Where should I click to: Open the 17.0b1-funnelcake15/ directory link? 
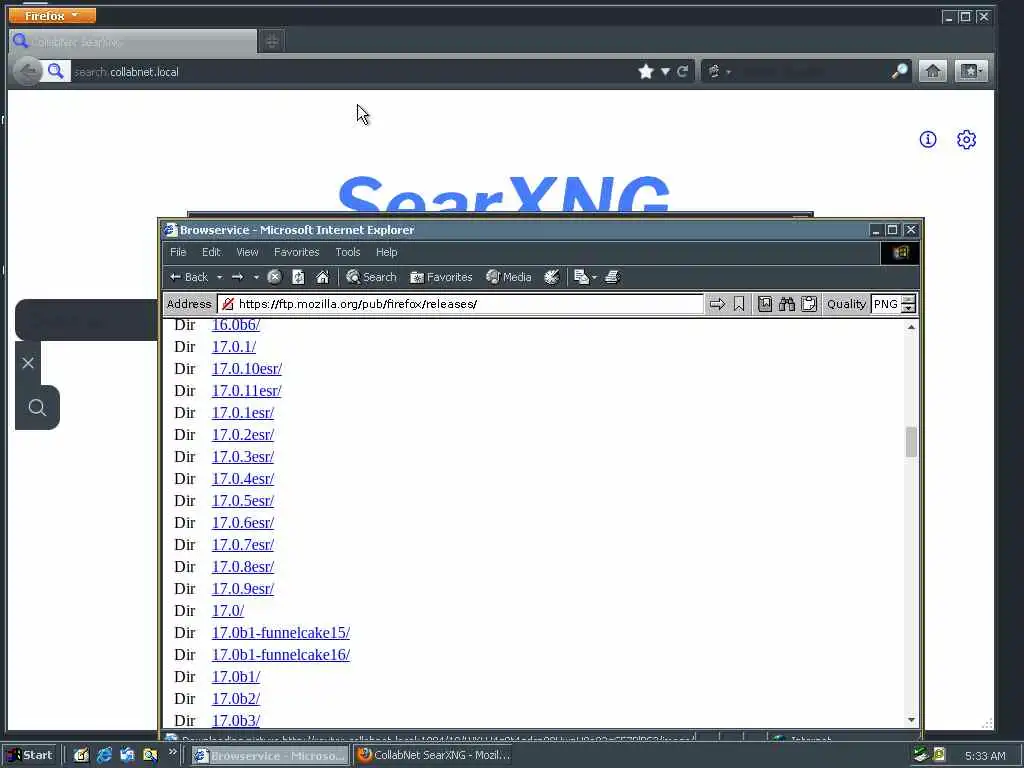pyautogui.click(x=281, y=633)
